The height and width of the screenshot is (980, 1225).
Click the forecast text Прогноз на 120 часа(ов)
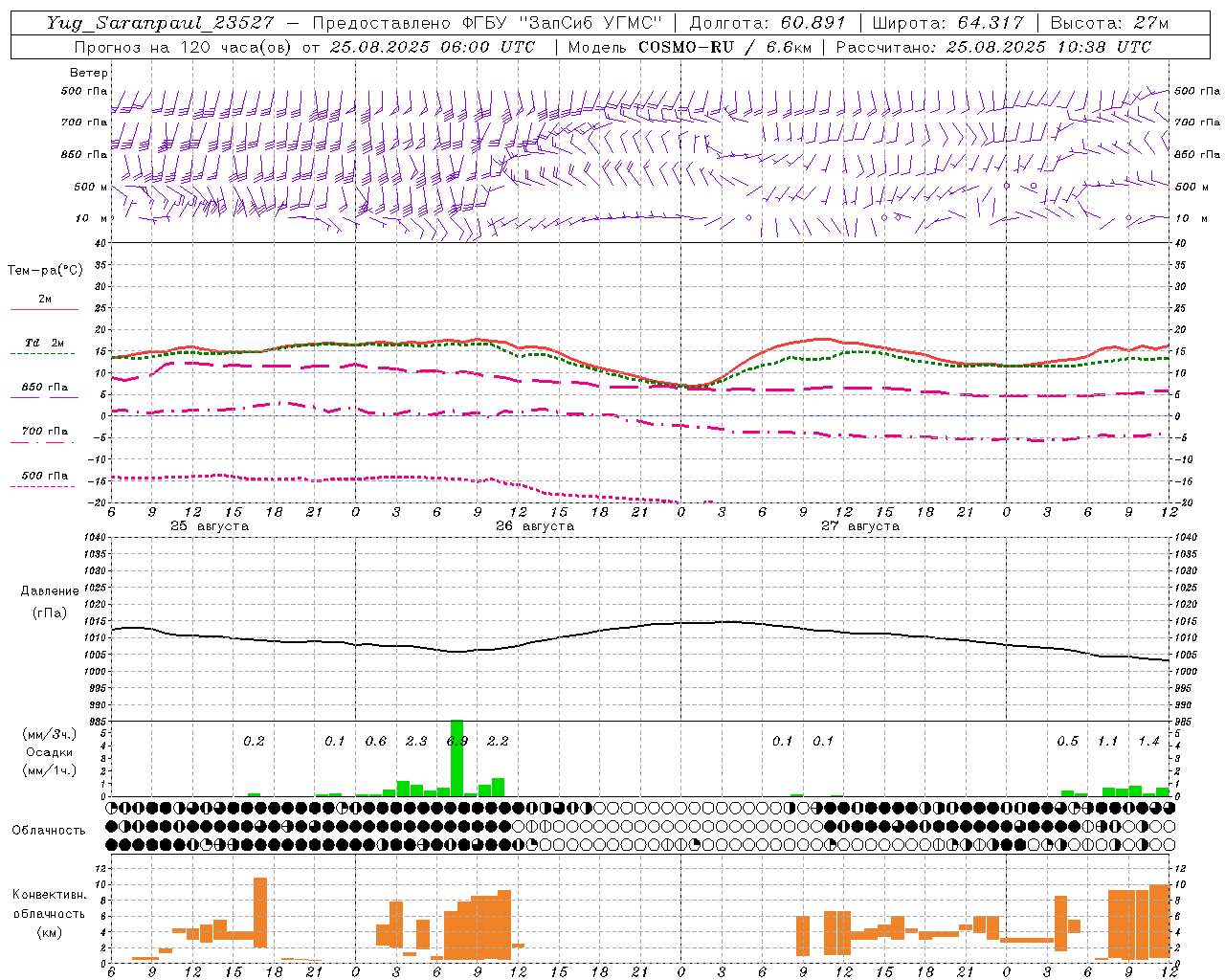184,47
